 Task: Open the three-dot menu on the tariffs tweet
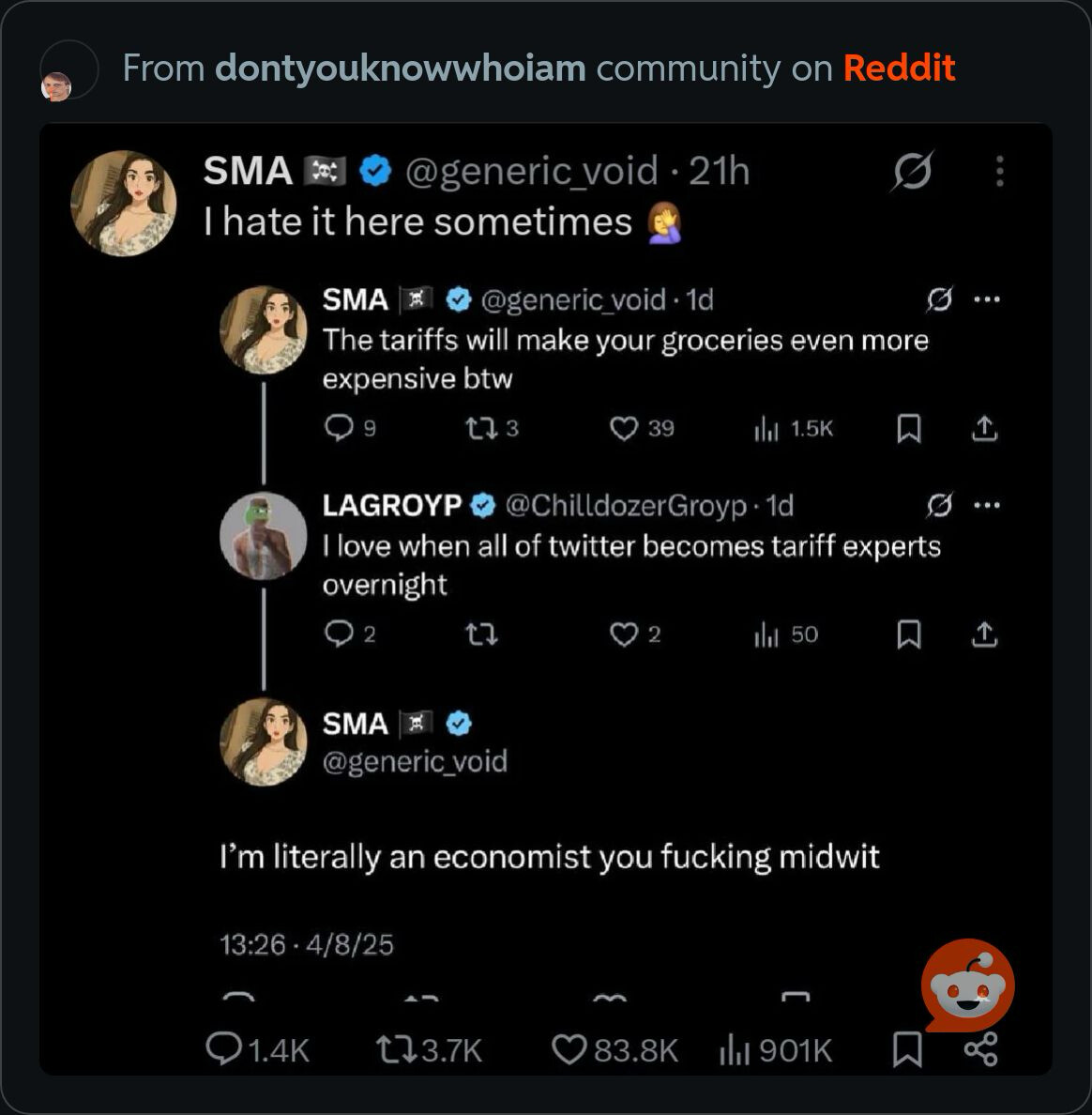click(x=987, y=299)
